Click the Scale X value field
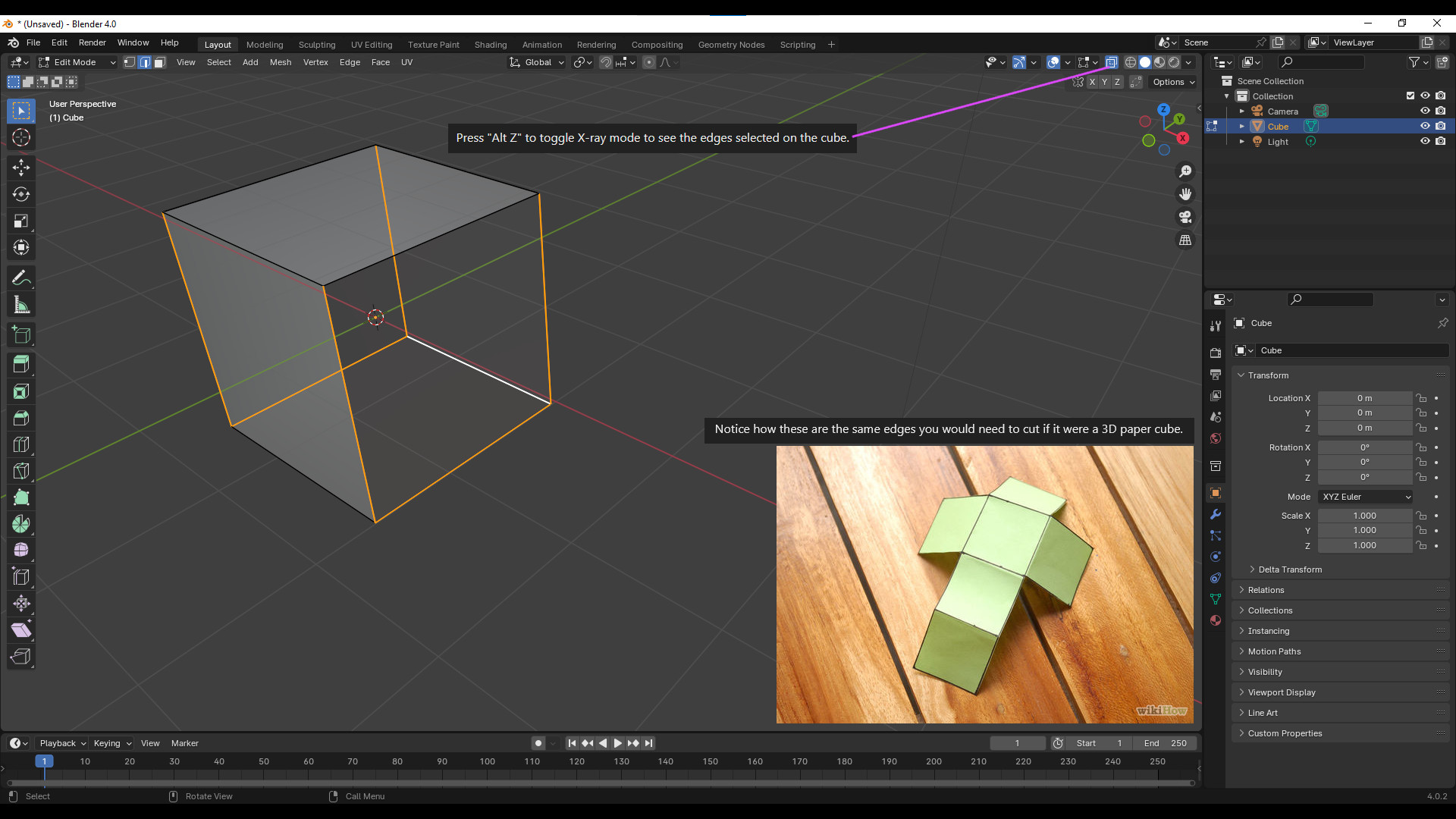This screenshot has height=819, width=1456. click(x=1365, y=516)
